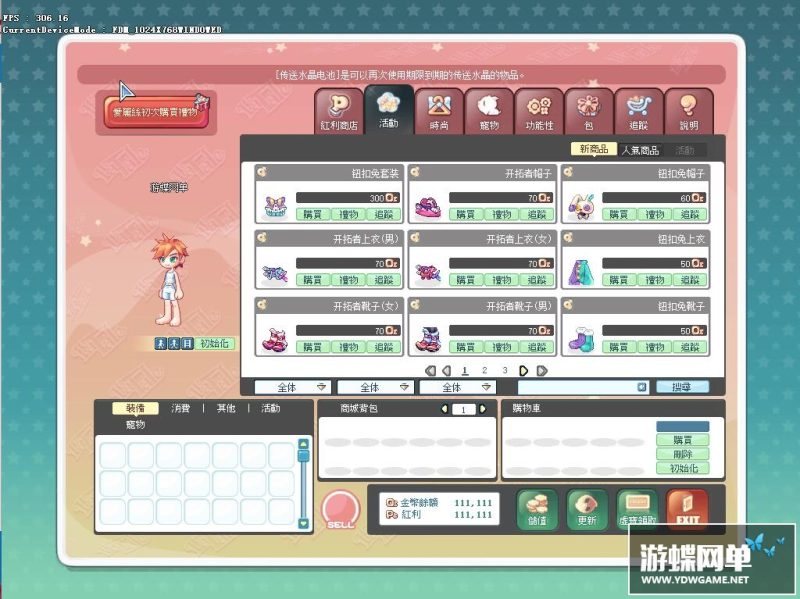Click the 开拓者靴子(女) item icon
The image size is (800, 599).
click(276, 340)
